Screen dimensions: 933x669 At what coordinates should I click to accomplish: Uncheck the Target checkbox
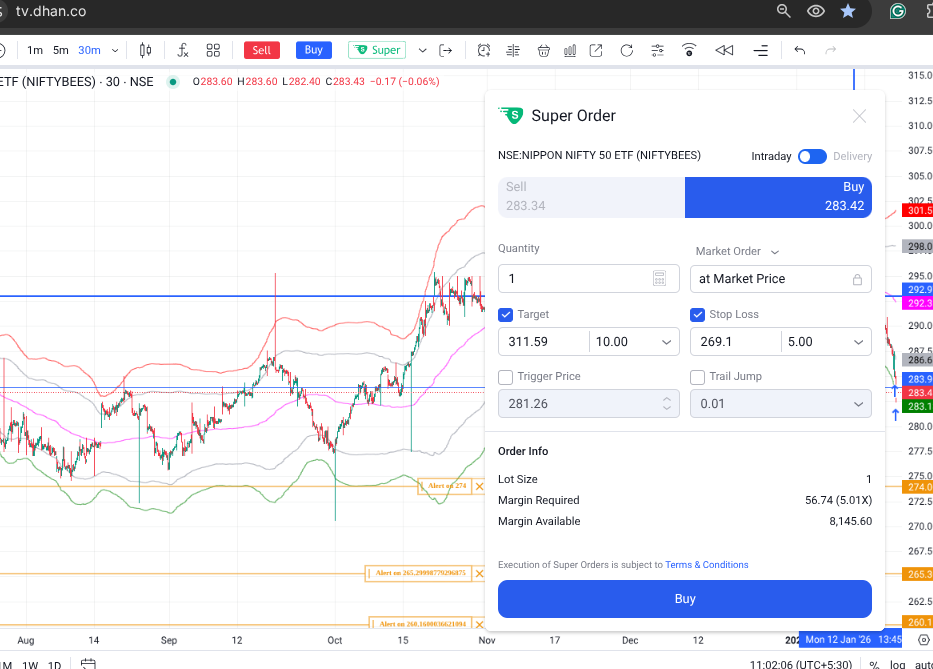(x=505, y=314)
